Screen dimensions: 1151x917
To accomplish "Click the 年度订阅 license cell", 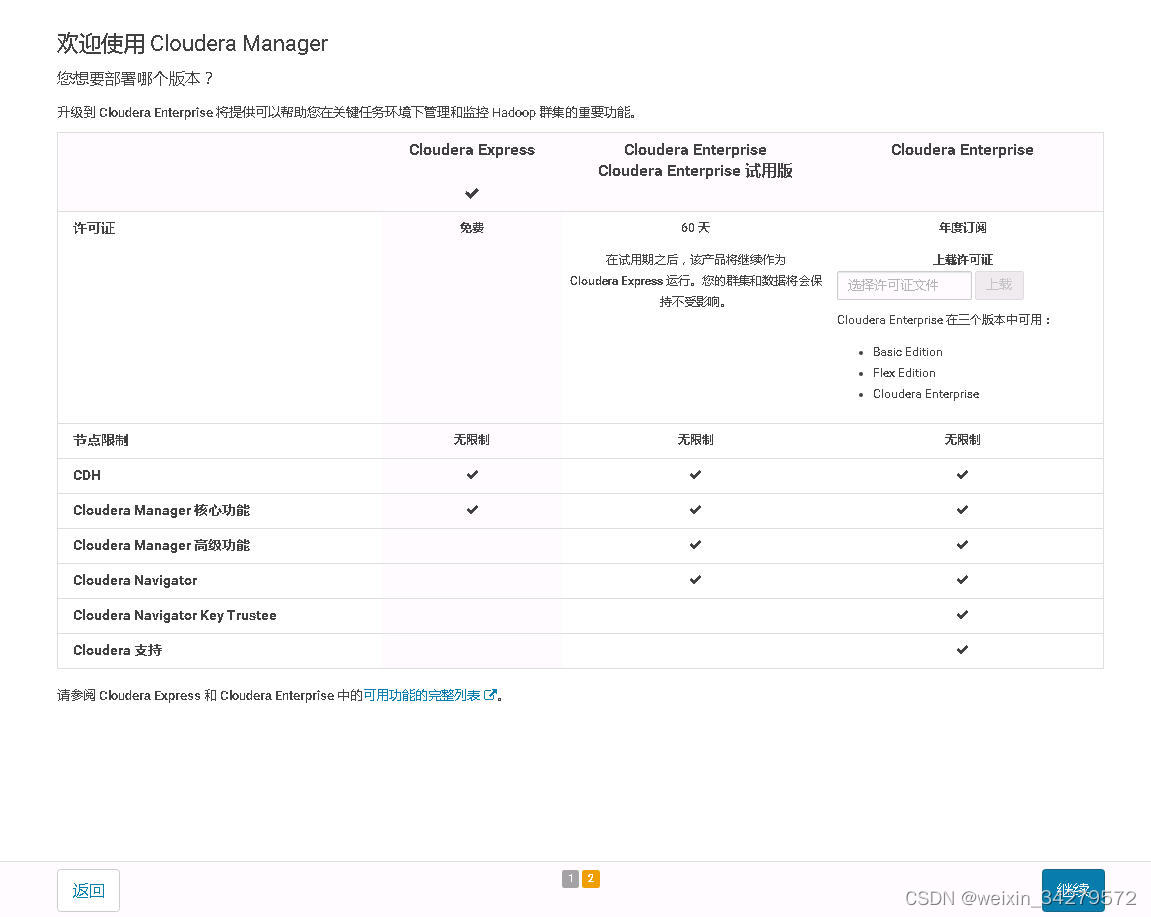I will [x=962, y=228].
